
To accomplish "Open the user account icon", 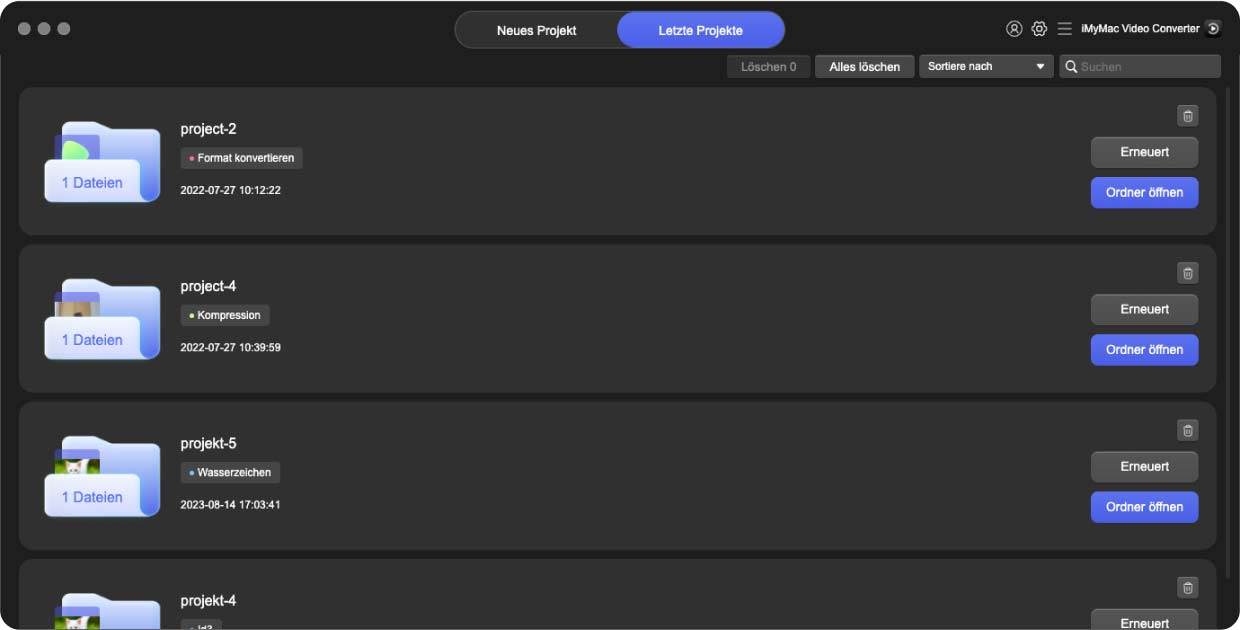I will point(1014,29).
